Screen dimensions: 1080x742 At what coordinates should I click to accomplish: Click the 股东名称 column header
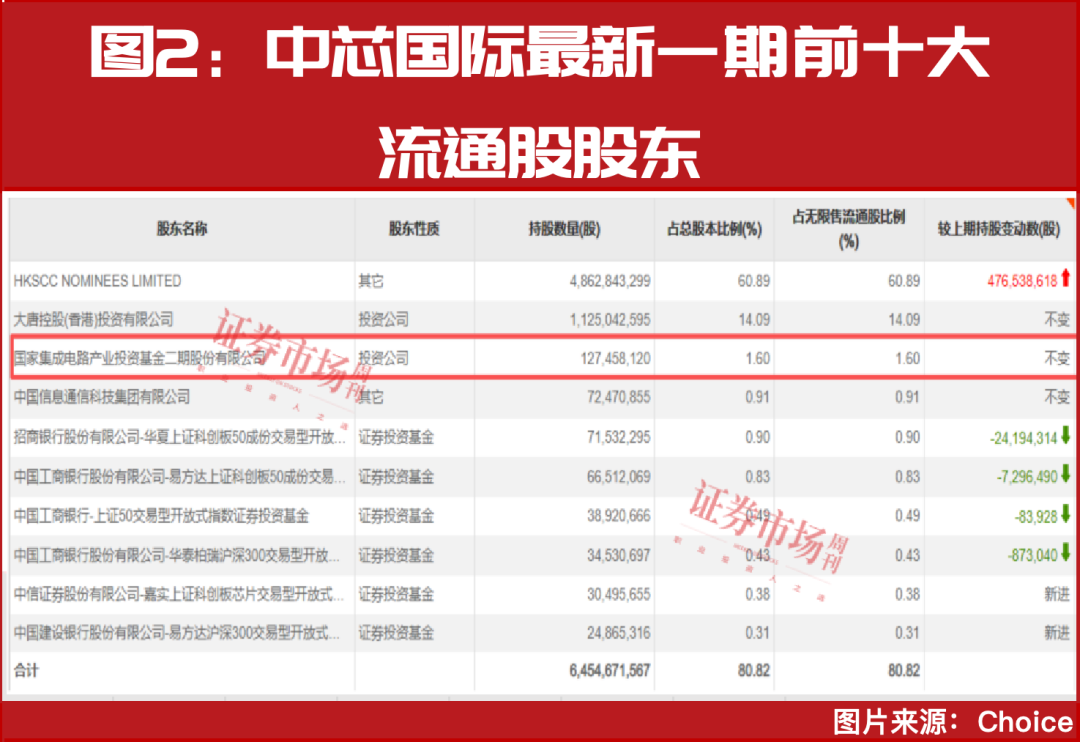point(182,229)
